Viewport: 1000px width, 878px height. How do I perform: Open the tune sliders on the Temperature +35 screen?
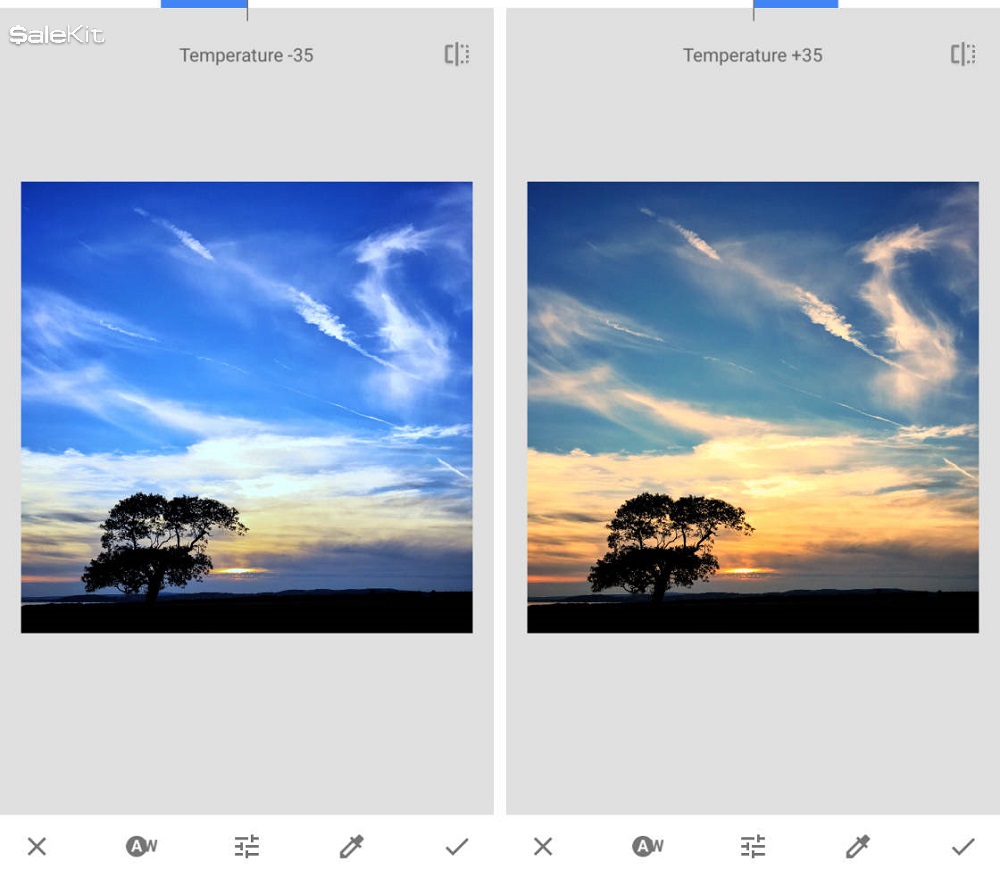753,846
